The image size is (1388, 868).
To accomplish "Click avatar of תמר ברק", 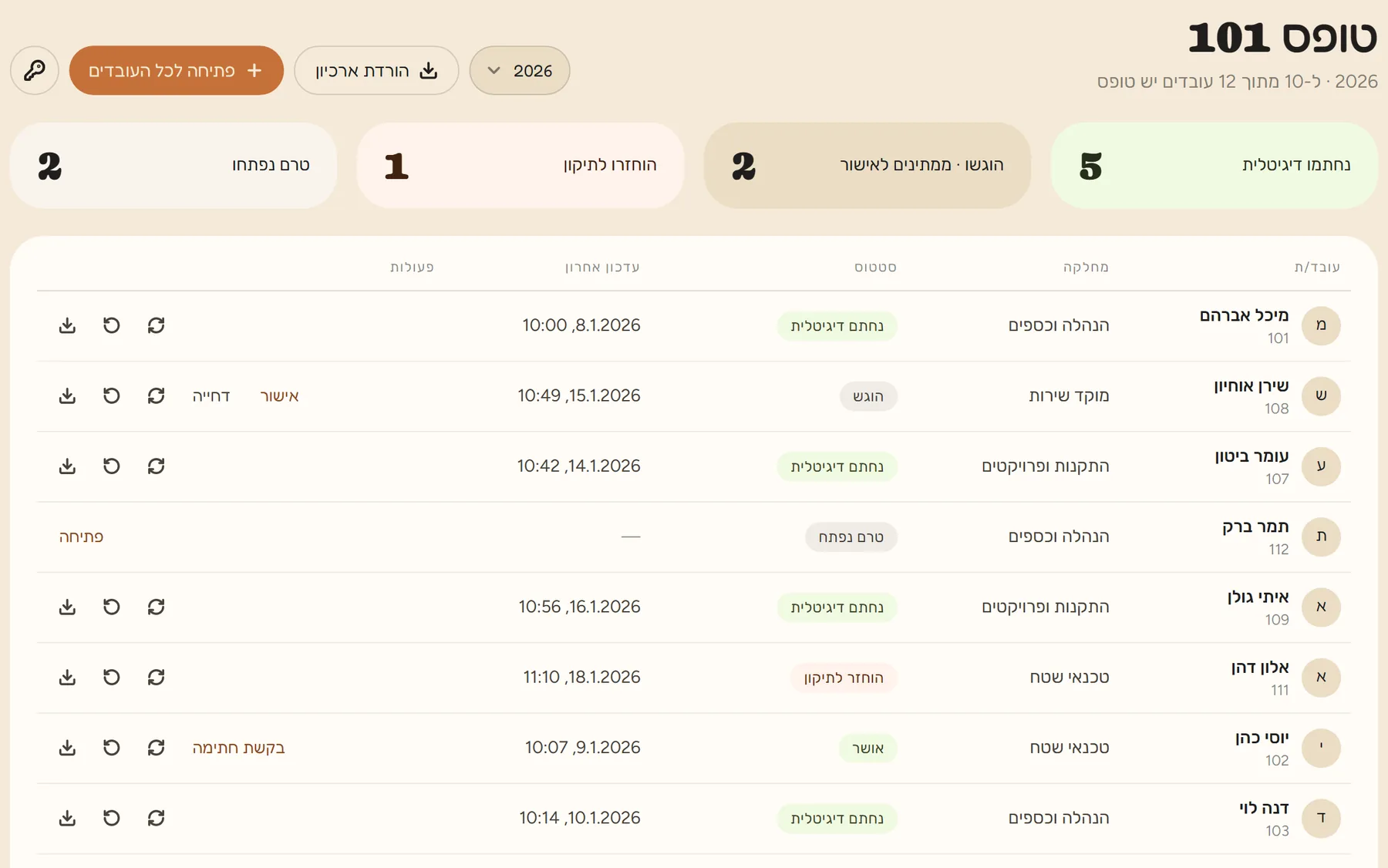I will 1321,537.
